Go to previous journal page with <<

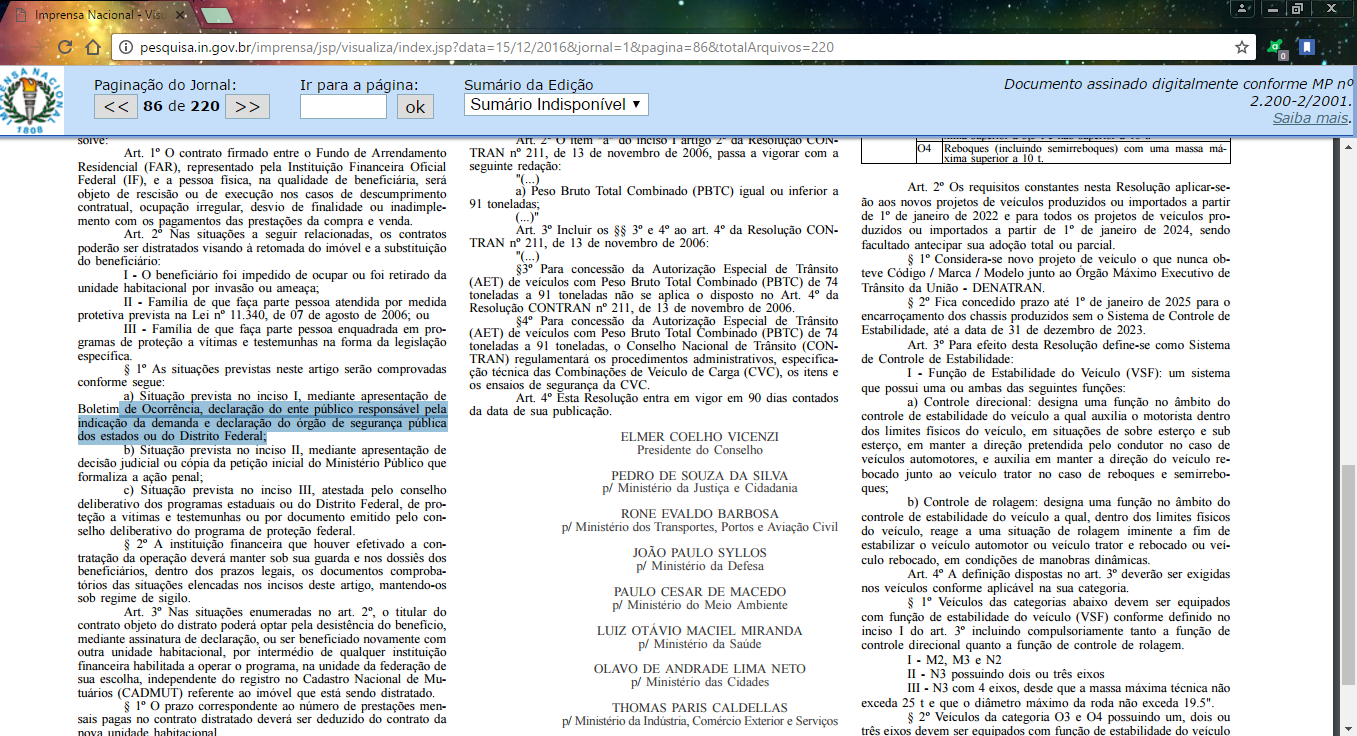pos(115,107)
